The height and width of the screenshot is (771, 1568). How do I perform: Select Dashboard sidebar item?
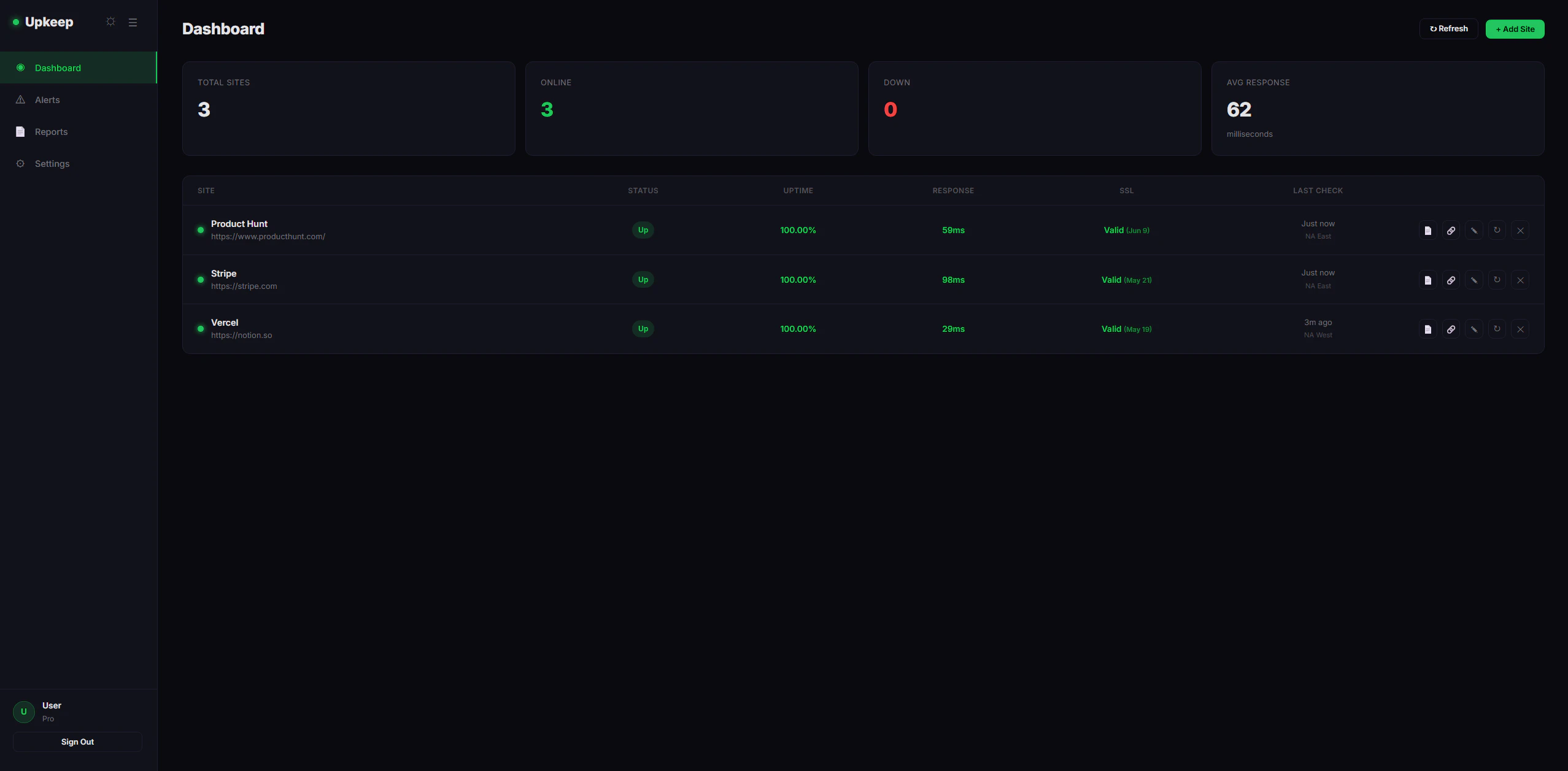(58, 68)
